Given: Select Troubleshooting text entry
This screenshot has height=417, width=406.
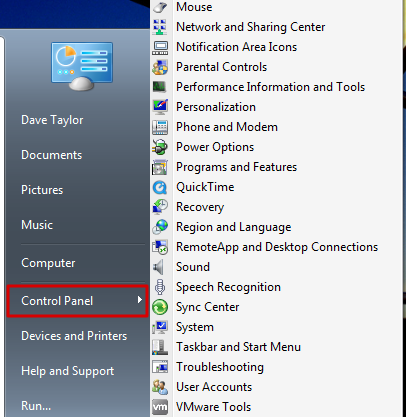Looking at the screenshot, I should pos(220,367).
